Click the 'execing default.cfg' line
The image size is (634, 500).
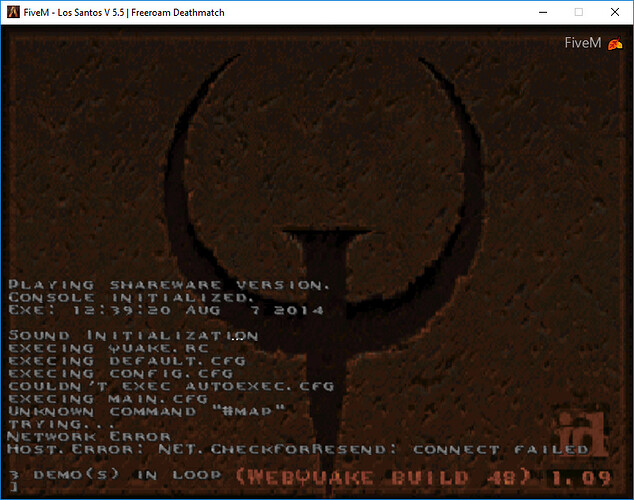tap(127, 361)
